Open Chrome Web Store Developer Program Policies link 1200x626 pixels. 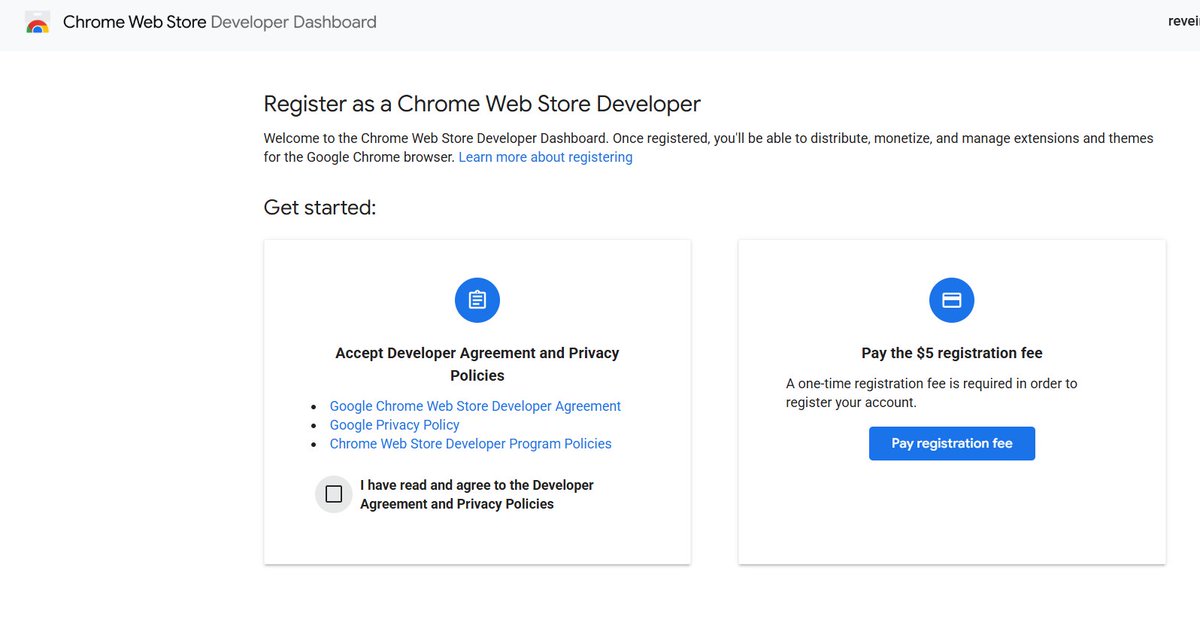tap(470, 444)
